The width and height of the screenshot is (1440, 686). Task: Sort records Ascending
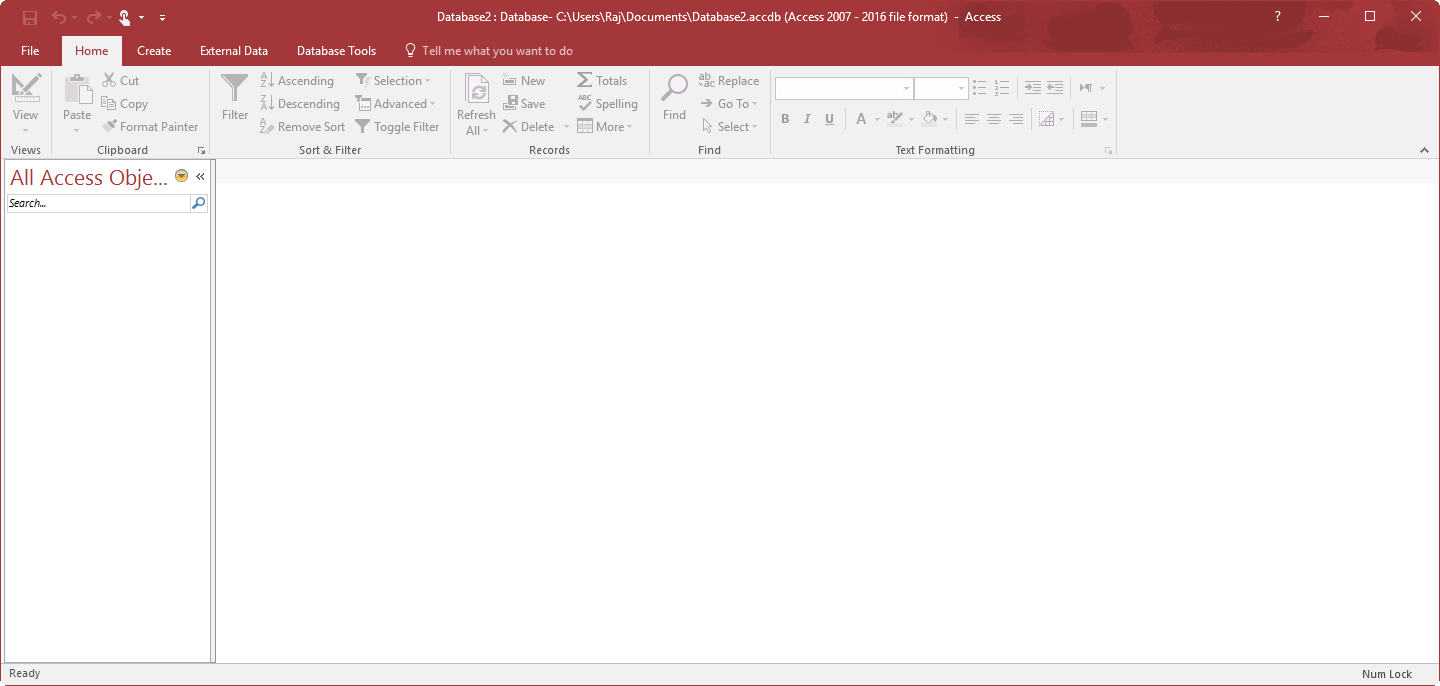pyautogui.click(x=297, y=81)
